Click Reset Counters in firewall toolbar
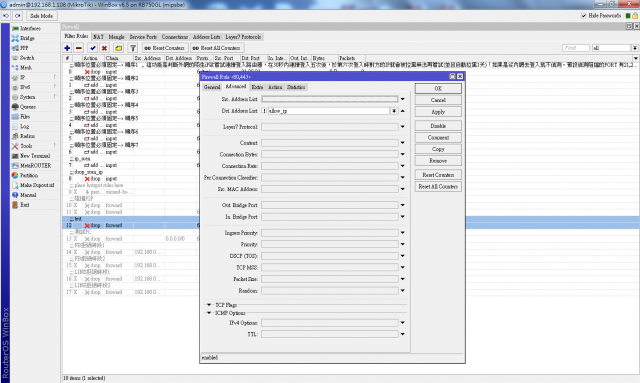The height and width of the screenshot is (383, 640). pos(164,48)
